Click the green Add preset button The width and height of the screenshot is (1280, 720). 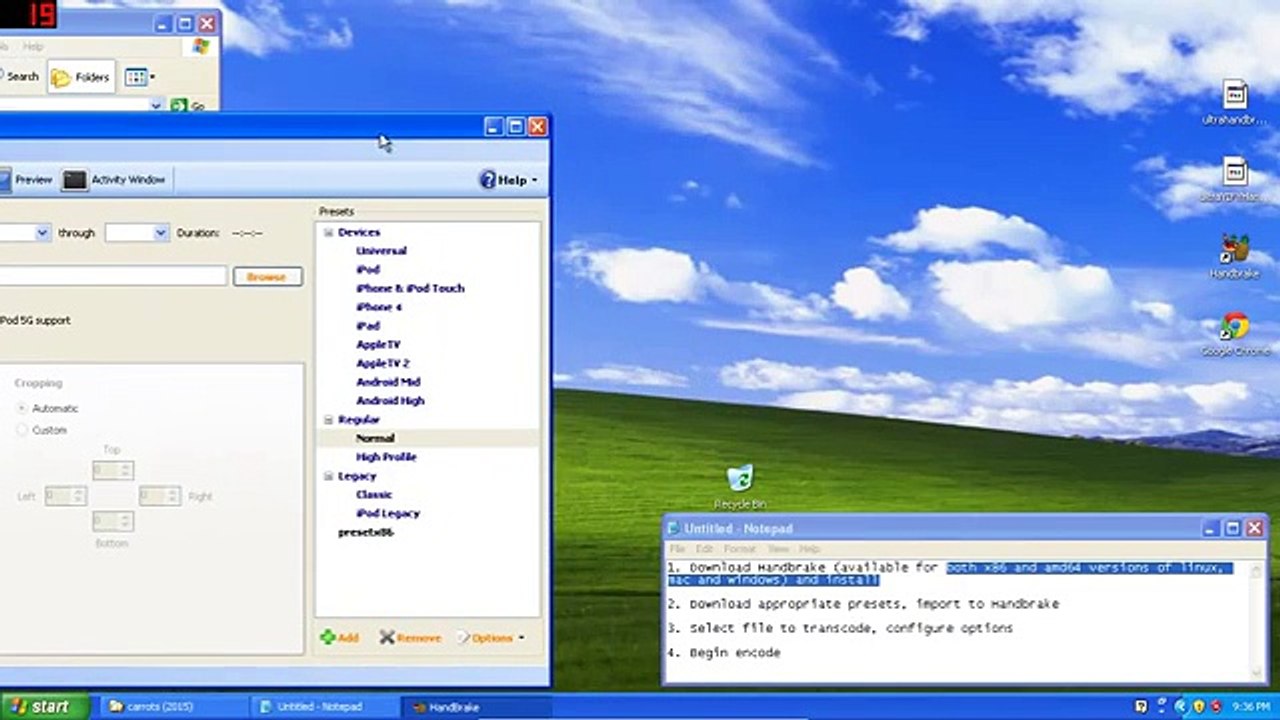[339, 637]
